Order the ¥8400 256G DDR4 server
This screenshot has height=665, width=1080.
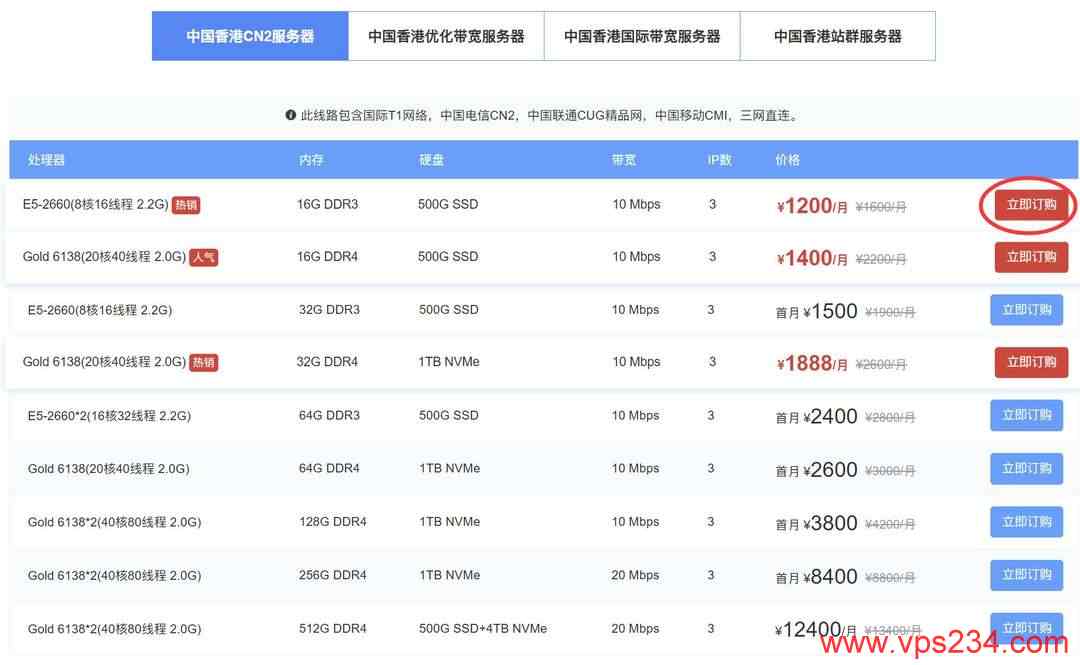pyautogui.click(x=1026, y=575)
